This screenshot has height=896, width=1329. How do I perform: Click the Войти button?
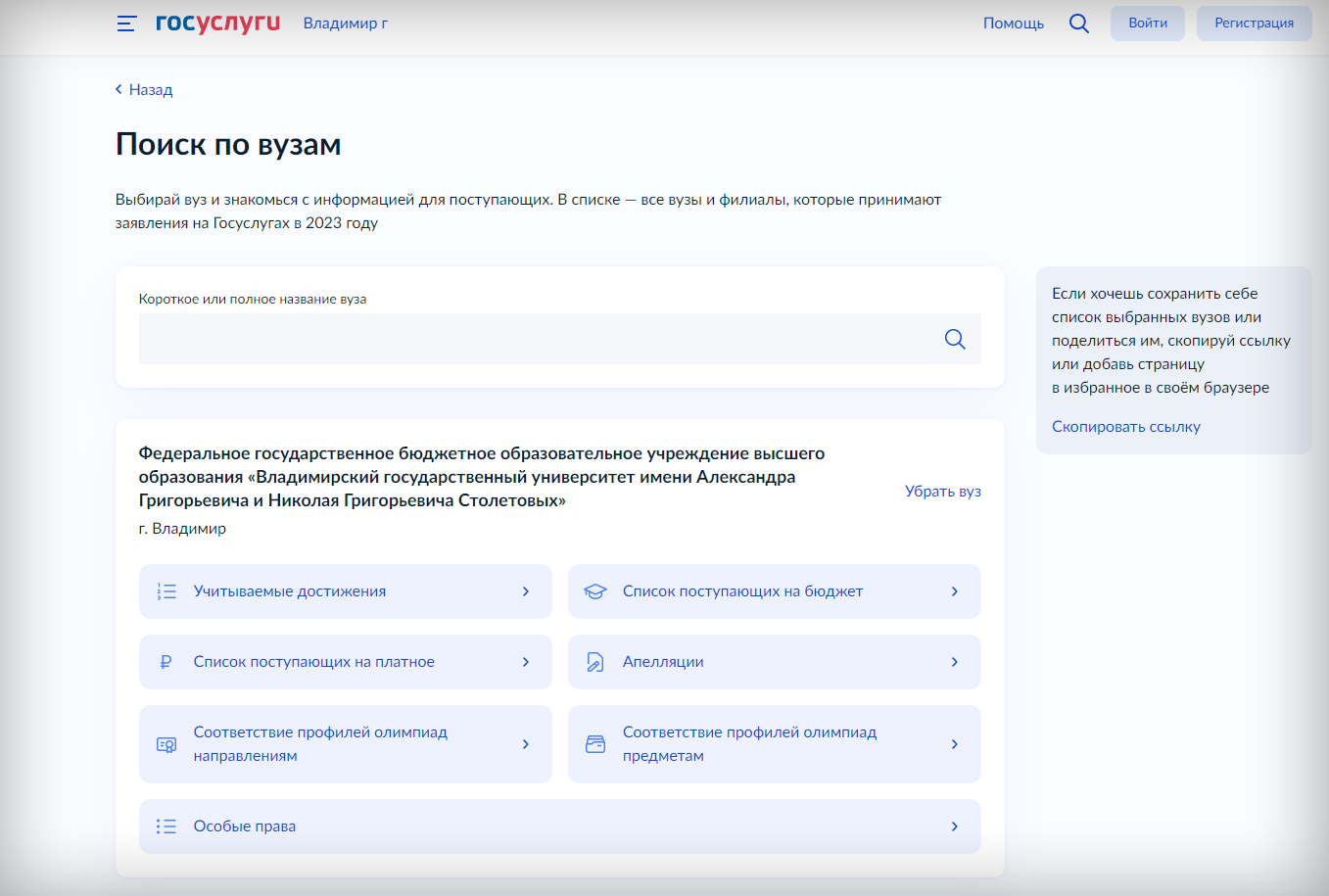tap(1148, 24)
